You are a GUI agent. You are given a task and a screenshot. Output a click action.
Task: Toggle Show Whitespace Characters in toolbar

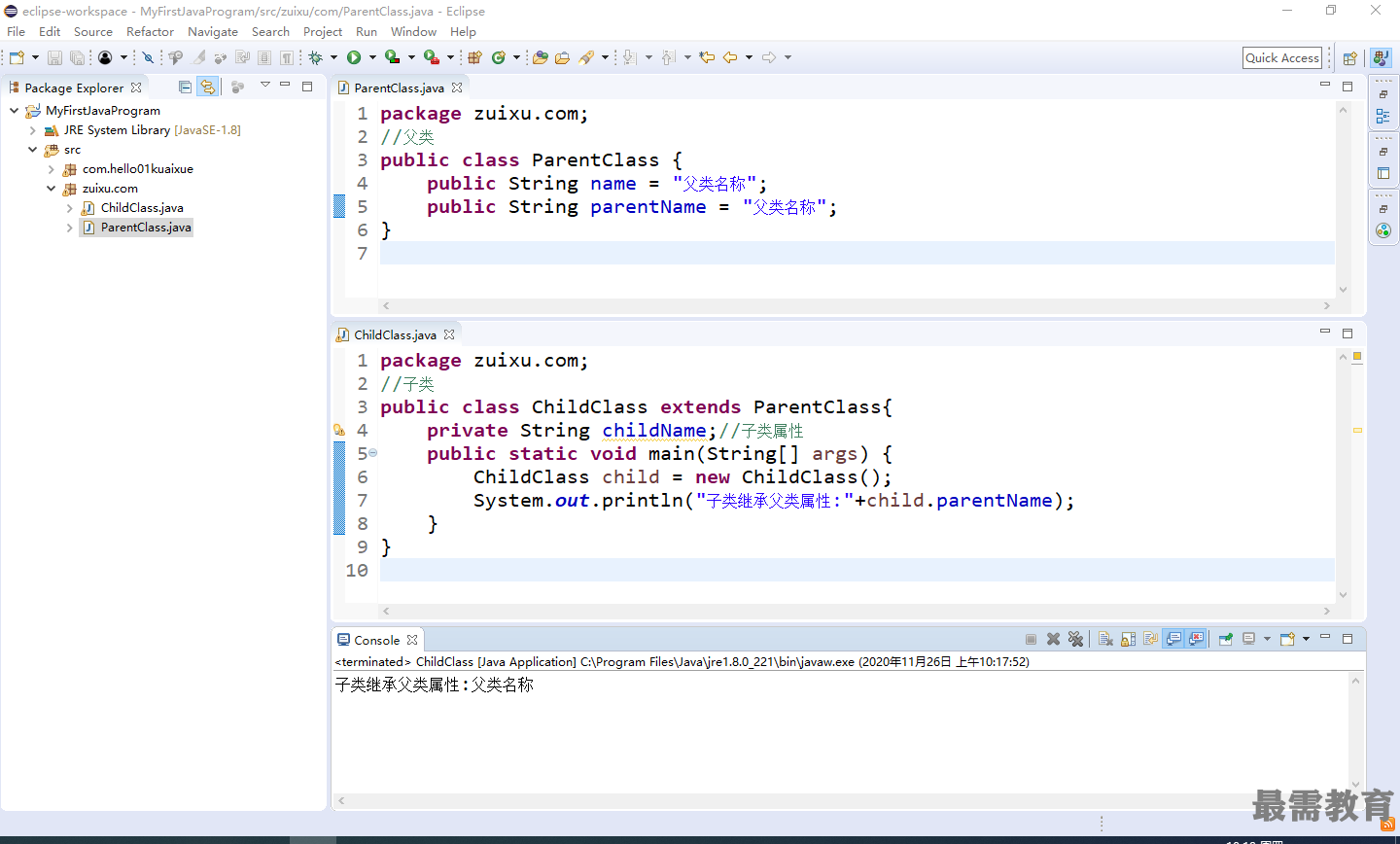(x=287, y=57)
